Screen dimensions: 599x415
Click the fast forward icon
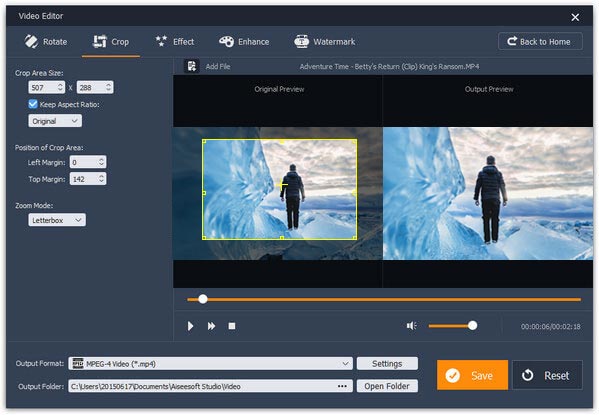coord(211,326)
